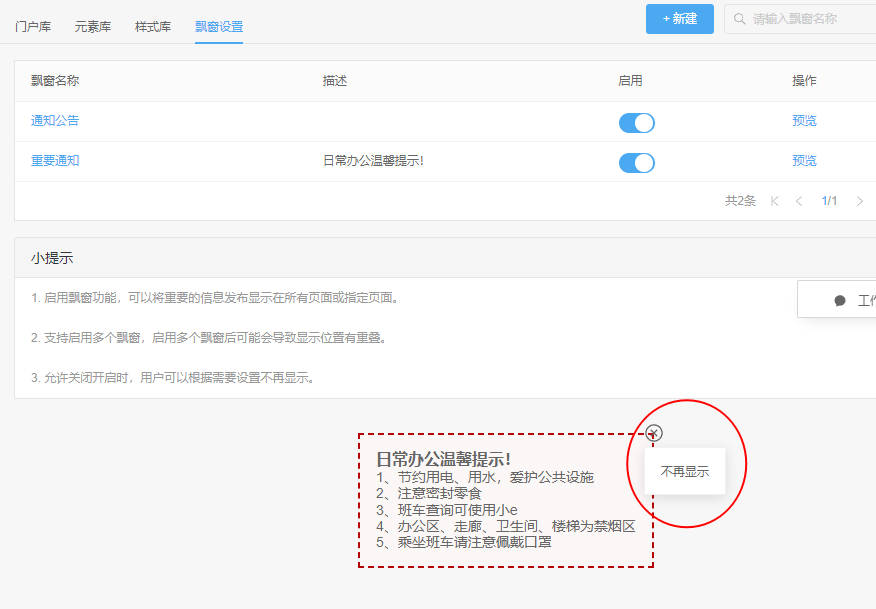Disable the 重要通知 toggle switch

point(636,163)
